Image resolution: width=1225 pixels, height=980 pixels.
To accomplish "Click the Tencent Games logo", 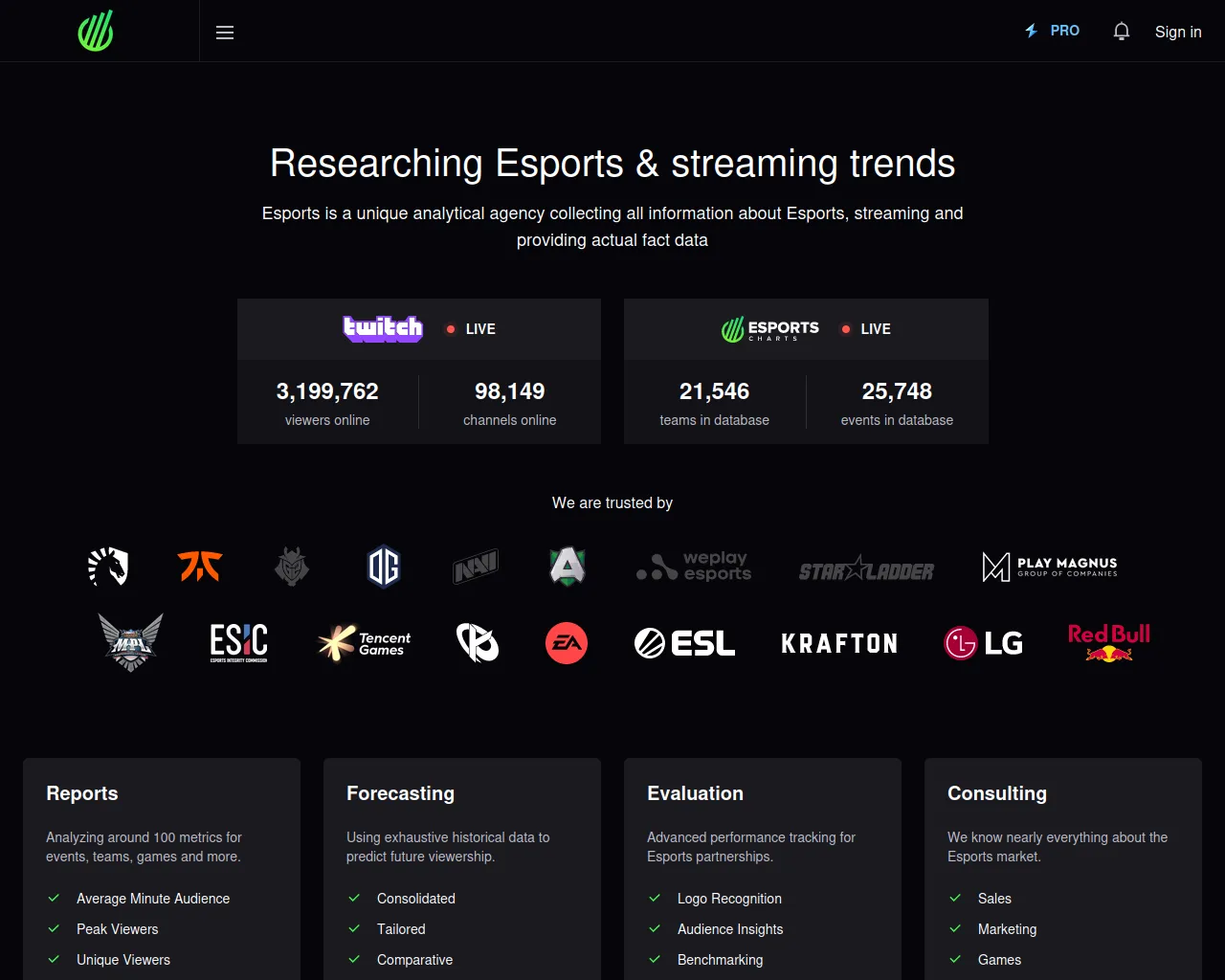I will [365, 643].
